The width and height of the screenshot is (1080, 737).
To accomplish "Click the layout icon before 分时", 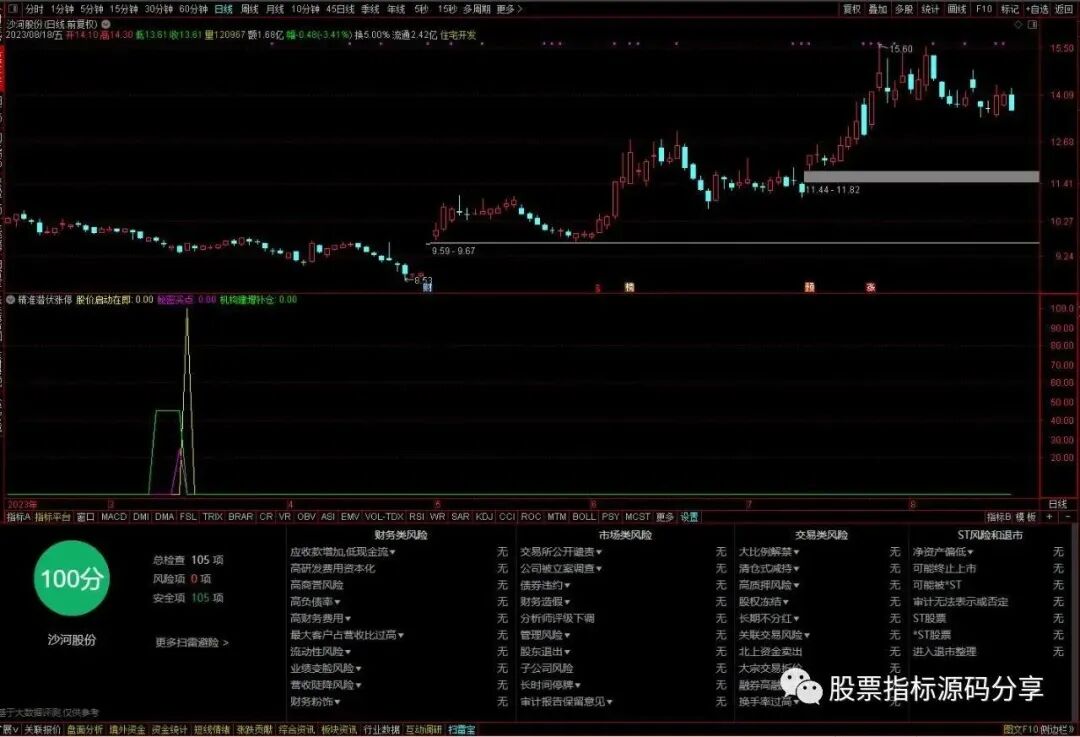I will [14, 10].
